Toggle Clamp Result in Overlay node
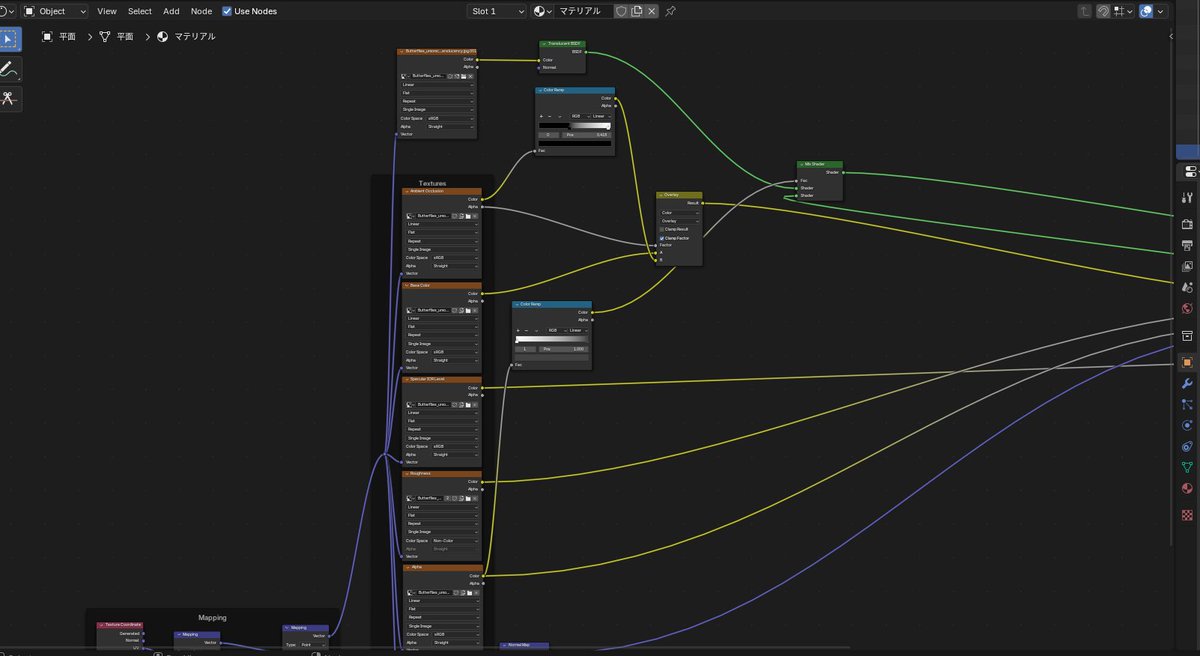This screenshot has width=1200, height=656. 662,229
